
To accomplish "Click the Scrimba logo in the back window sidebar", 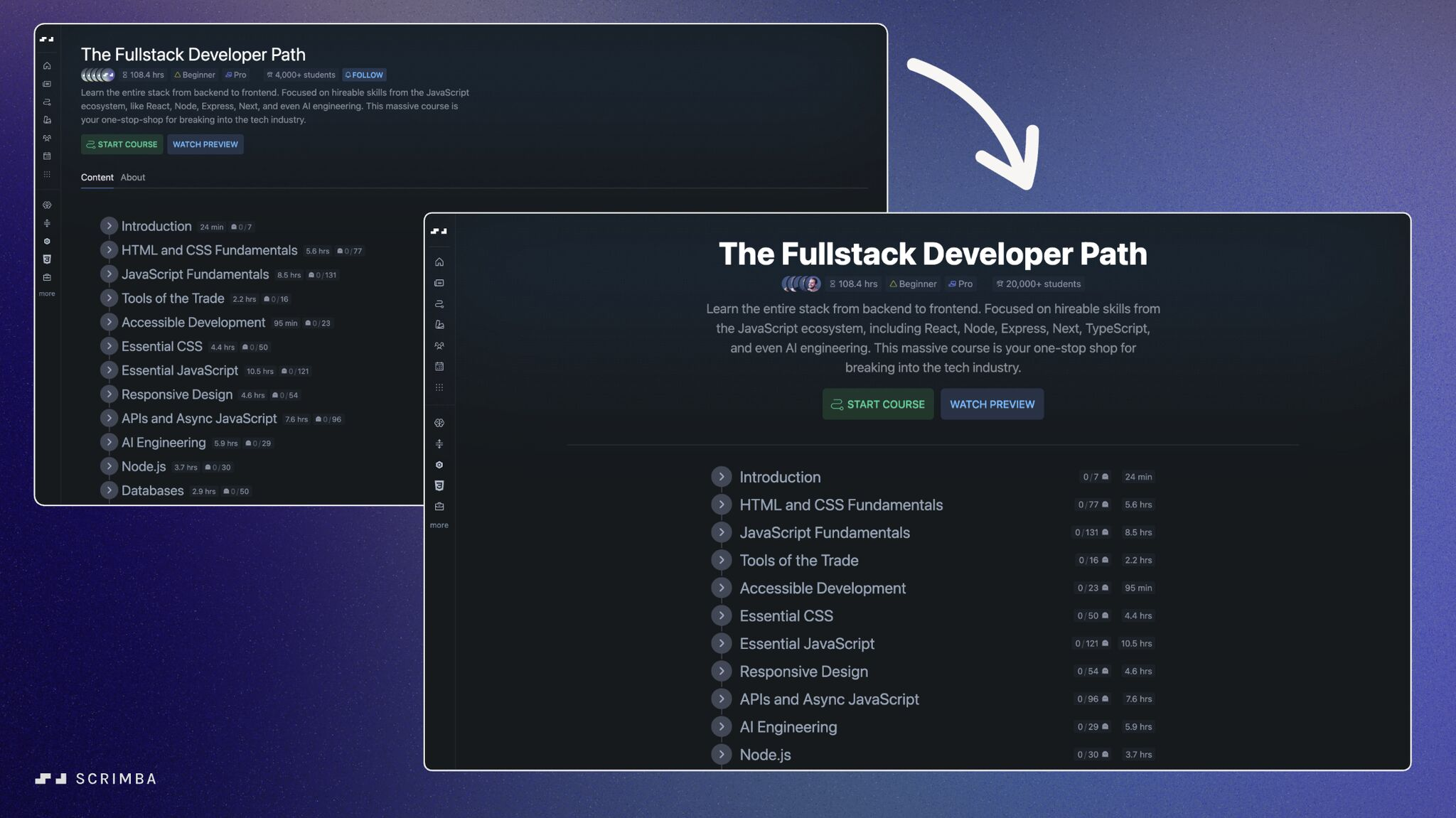I will 47,39.
